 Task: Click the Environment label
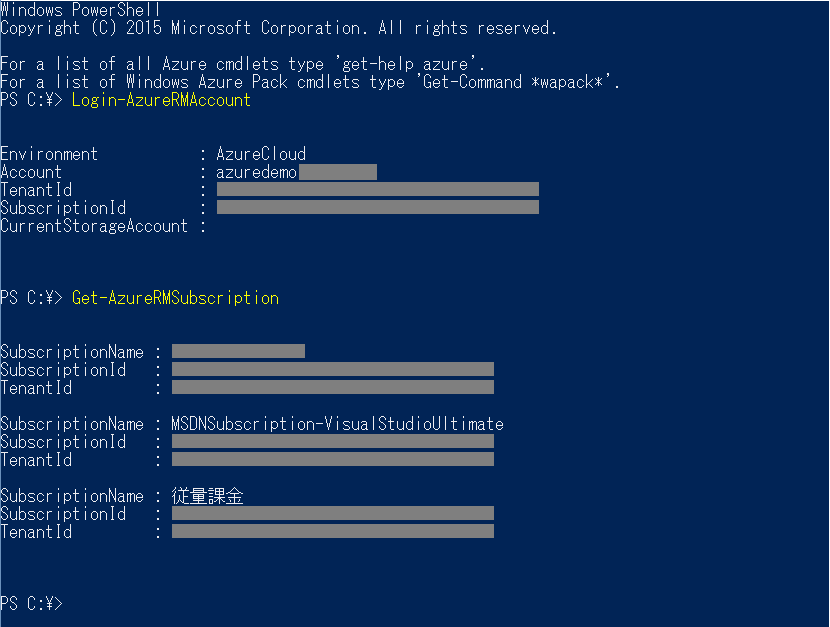pos(49,154)
